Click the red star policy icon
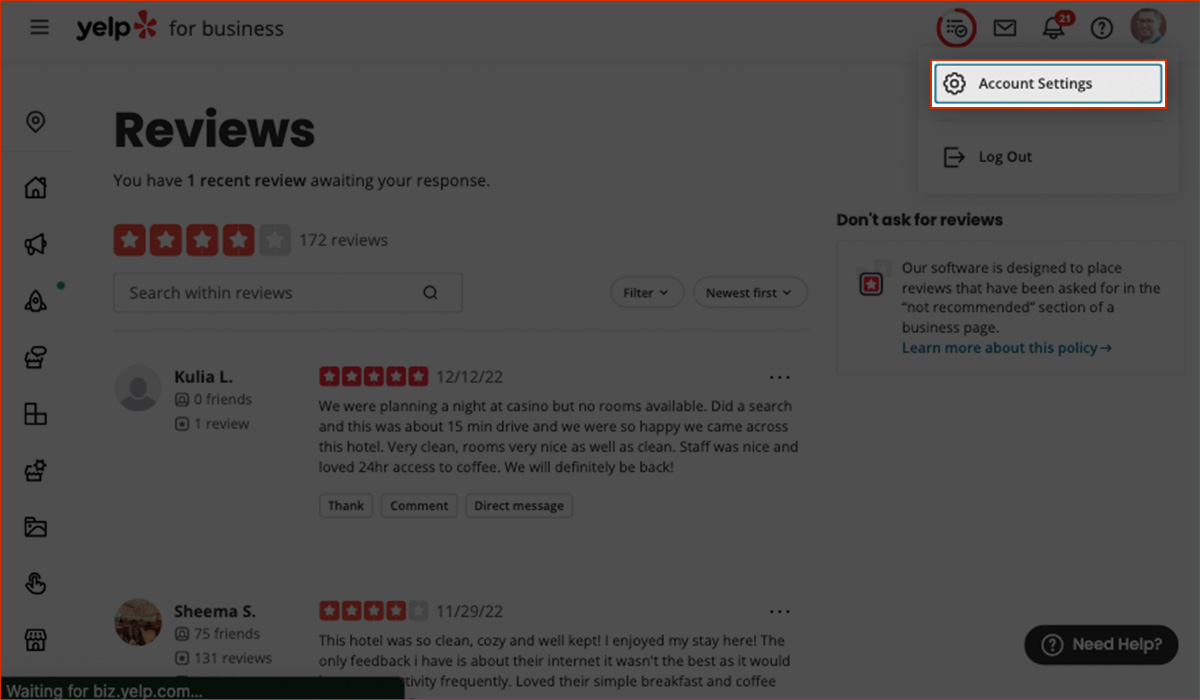This screenshot has height=700, width=1200. (873, 282)
